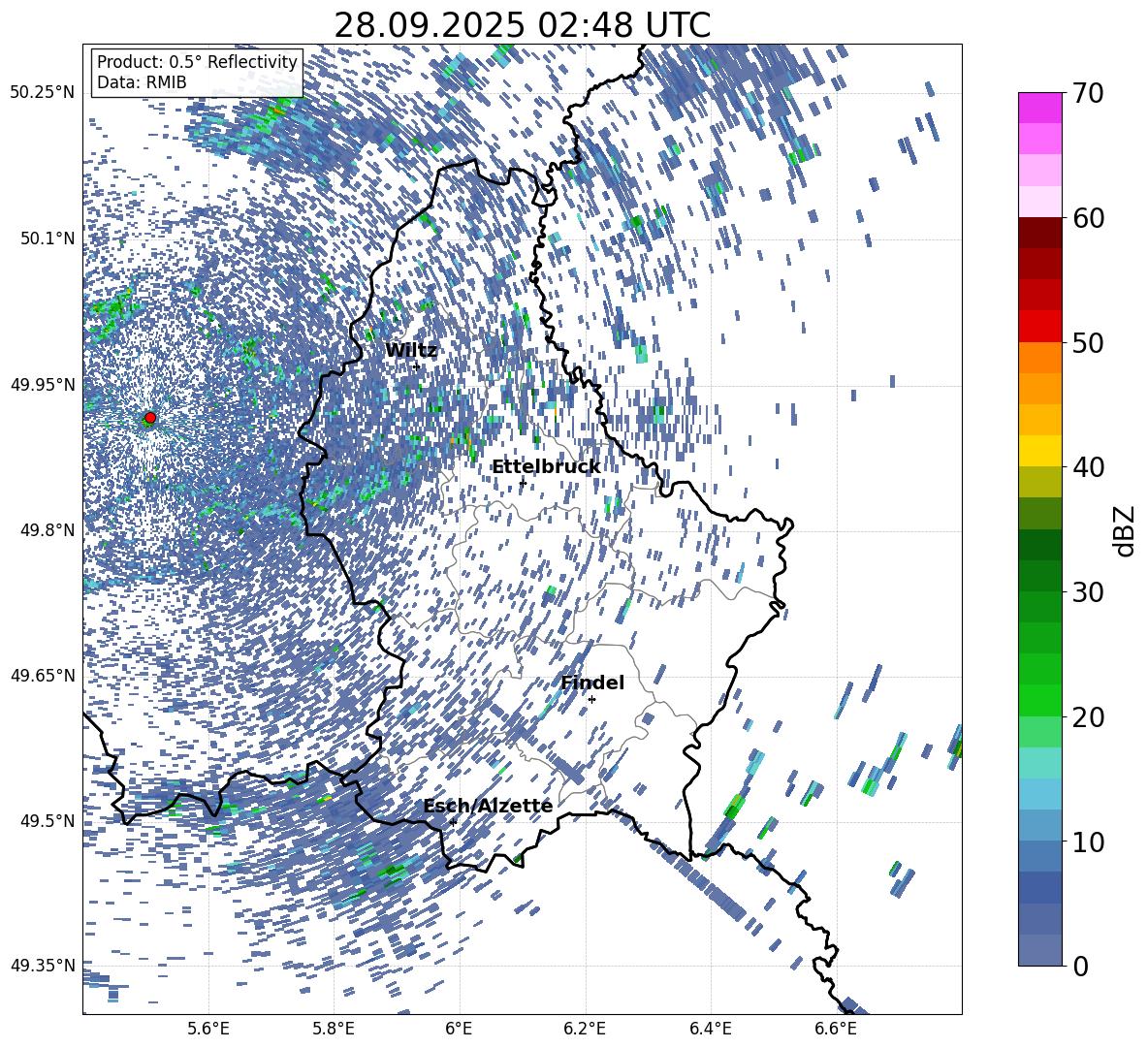Click the 49.8°N latitude label
Image resolution: width=1148 pixels, height=1048 pixels.
(47, 530)
